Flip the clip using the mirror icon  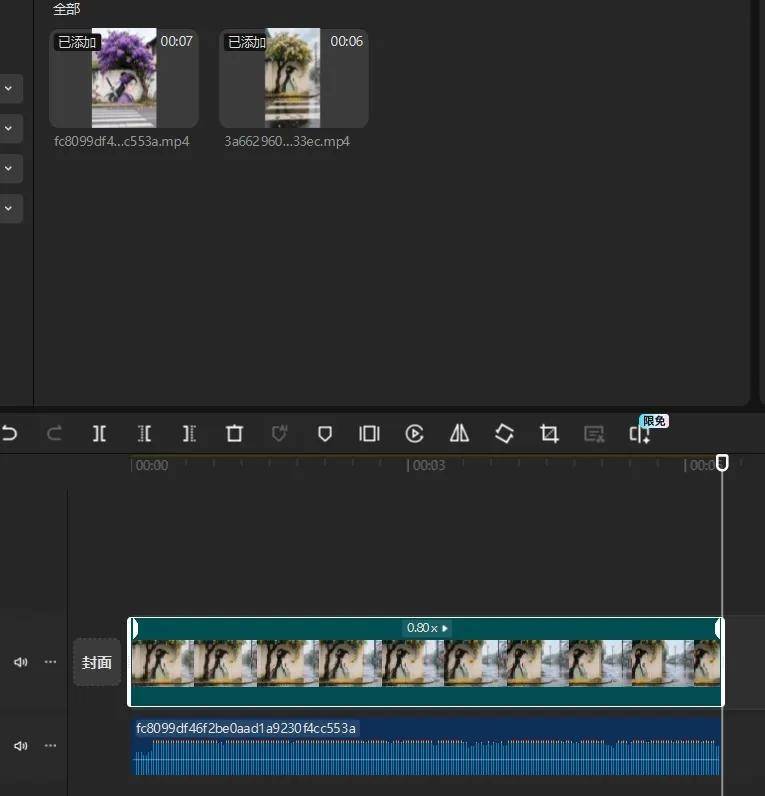(x=459, y=433)
